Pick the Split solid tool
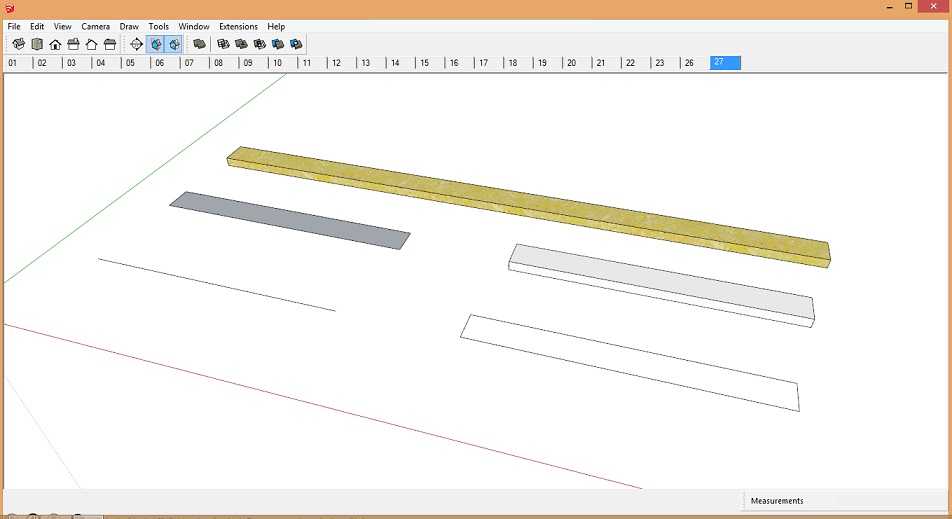This screenshot has height=519, width=952. click(296, 44)
